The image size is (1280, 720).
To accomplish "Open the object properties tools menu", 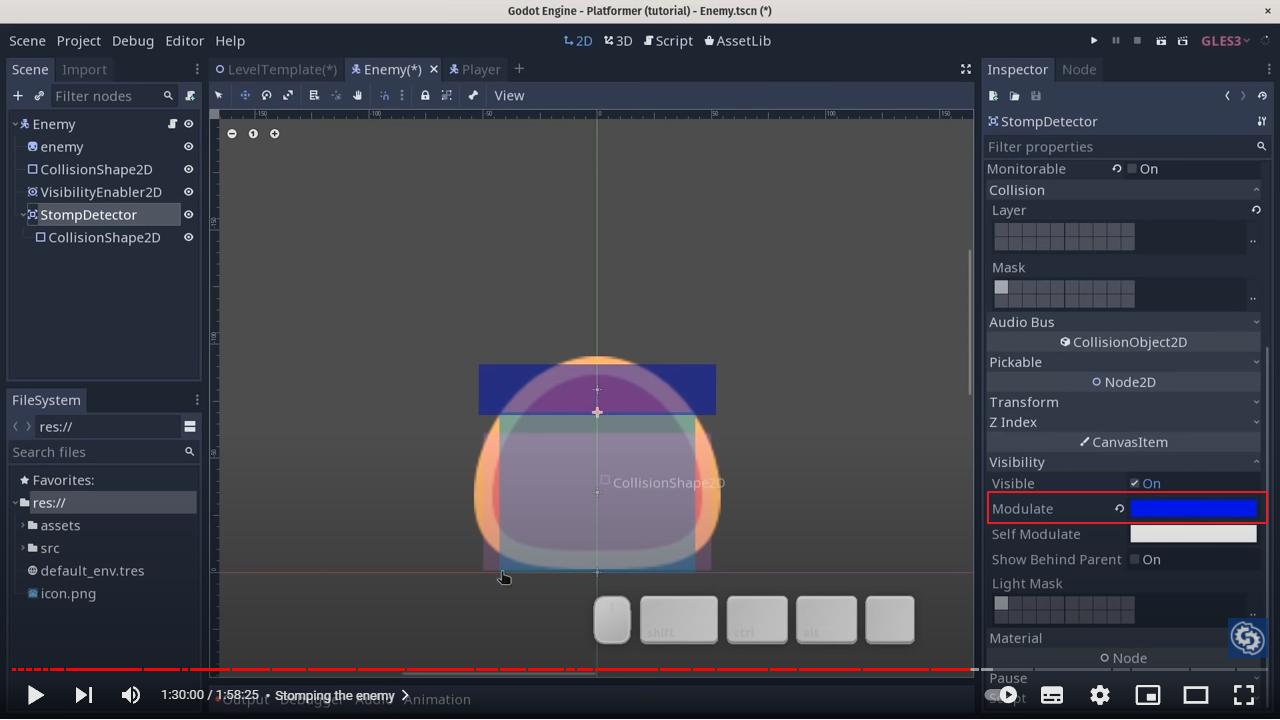I will pyautogui.click(x=1262, y=121).
